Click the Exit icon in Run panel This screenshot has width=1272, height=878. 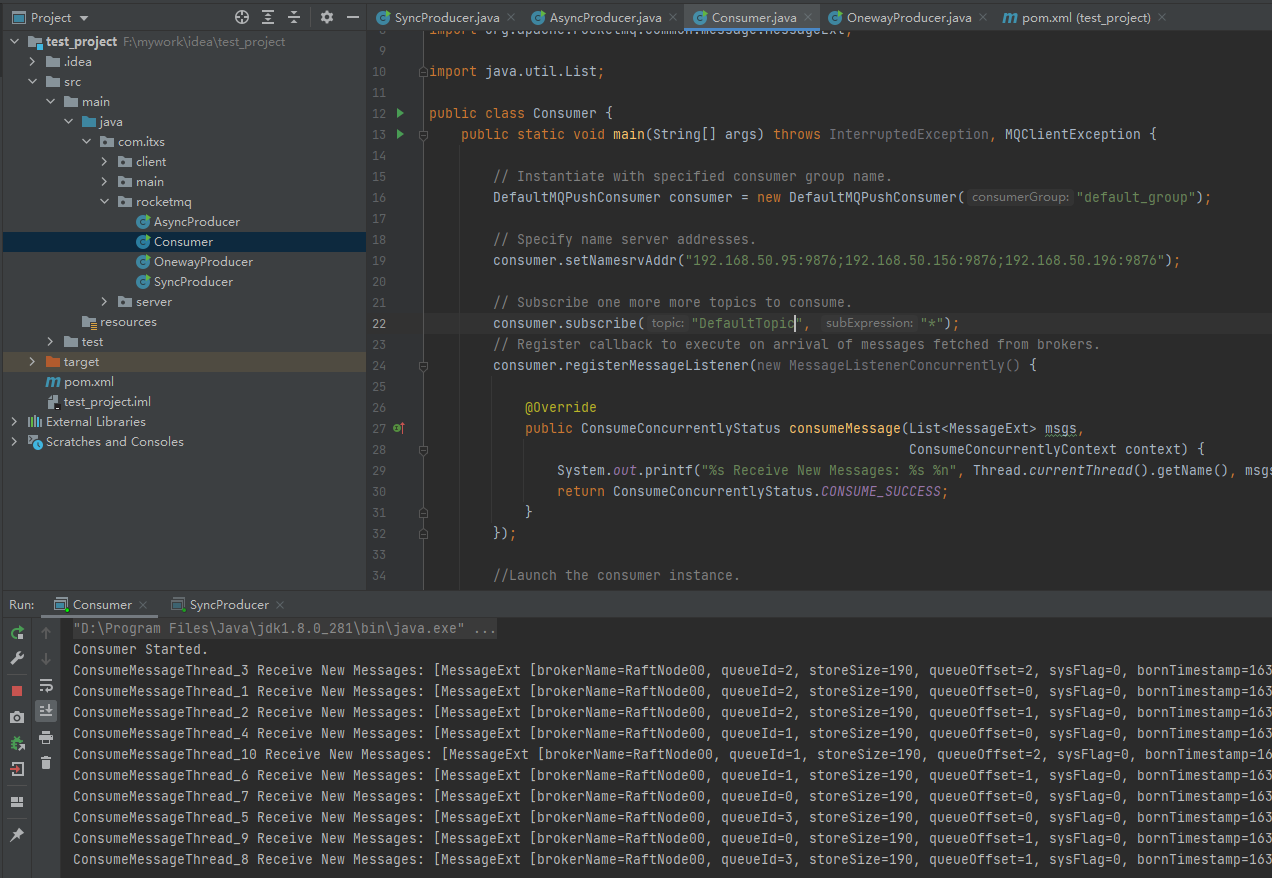point(17,769)
